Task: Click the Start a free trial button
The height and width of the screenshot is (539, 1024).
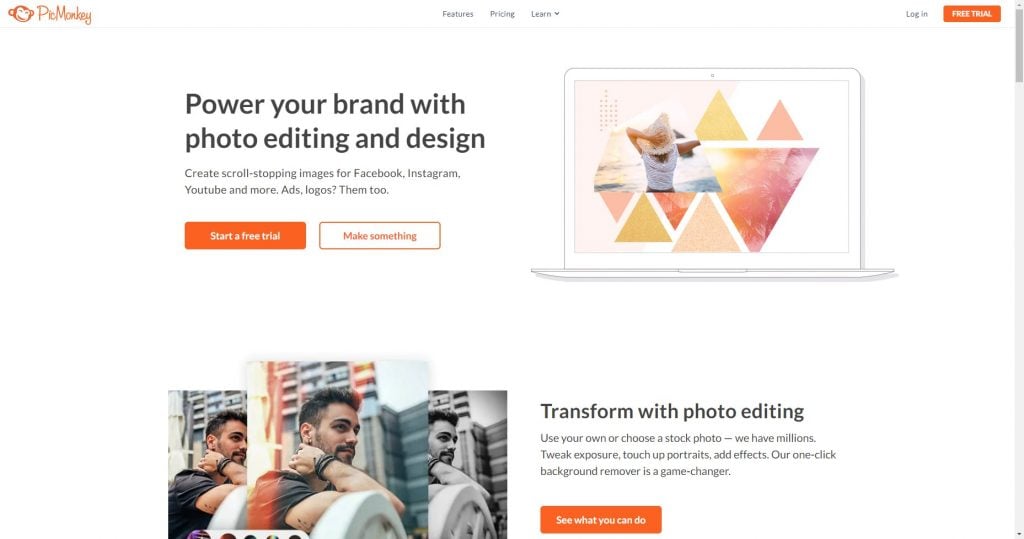Action: pyautogui.click(x=245, y=235)
